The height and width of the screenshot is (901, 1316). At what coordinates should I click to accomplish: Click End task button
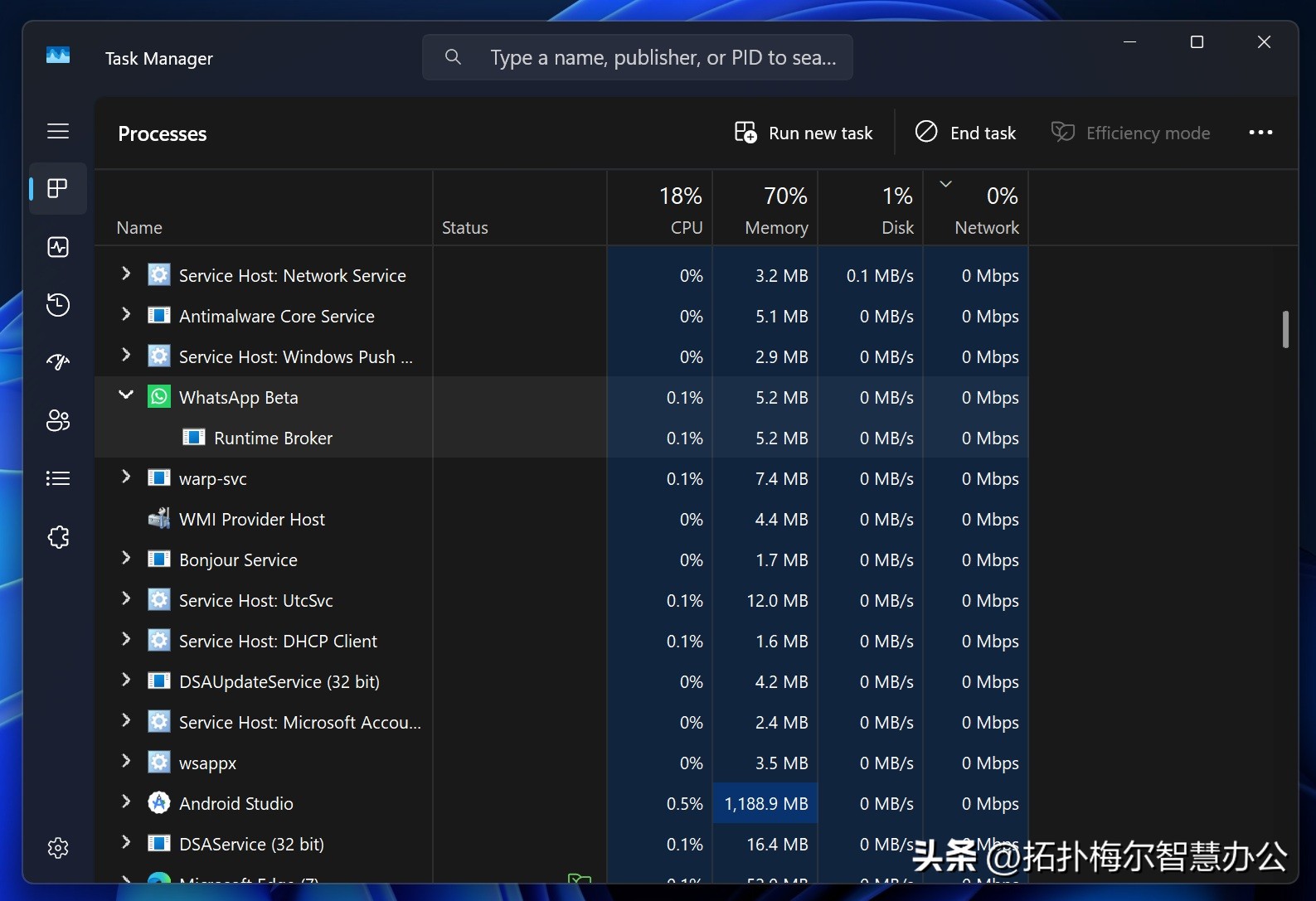coord(965,133)
